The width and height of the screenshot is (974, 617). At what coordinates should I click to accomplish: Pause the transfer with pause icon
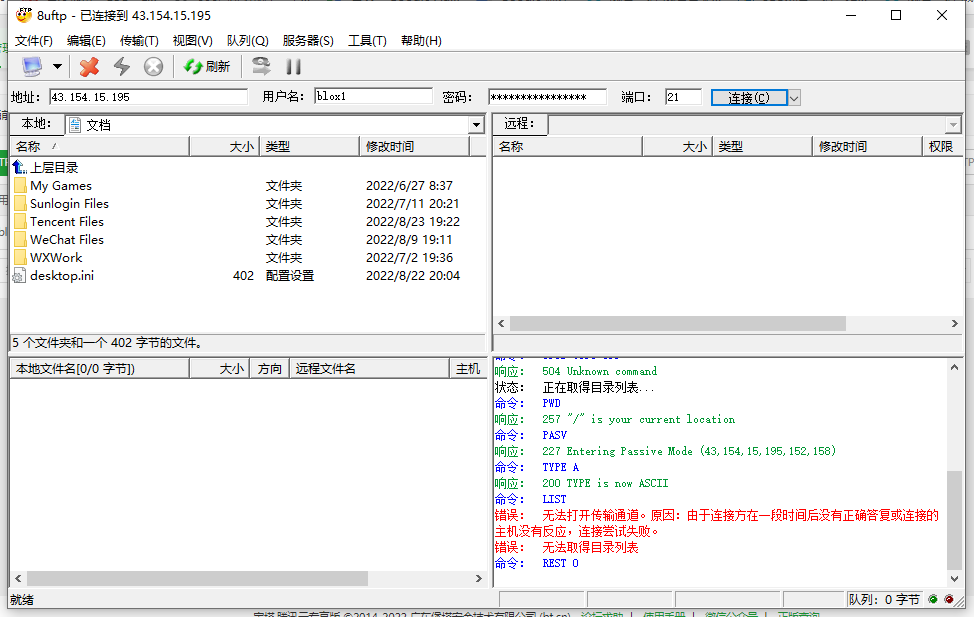click(x=294, y=66)
